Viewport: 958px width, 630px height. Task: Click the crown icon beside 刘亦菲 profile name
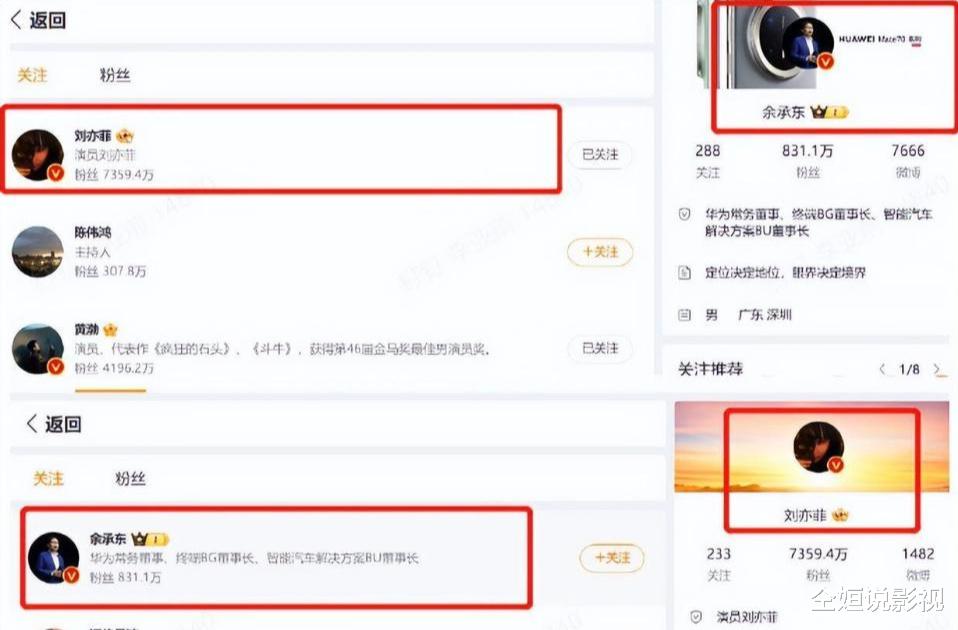(840, 515)
